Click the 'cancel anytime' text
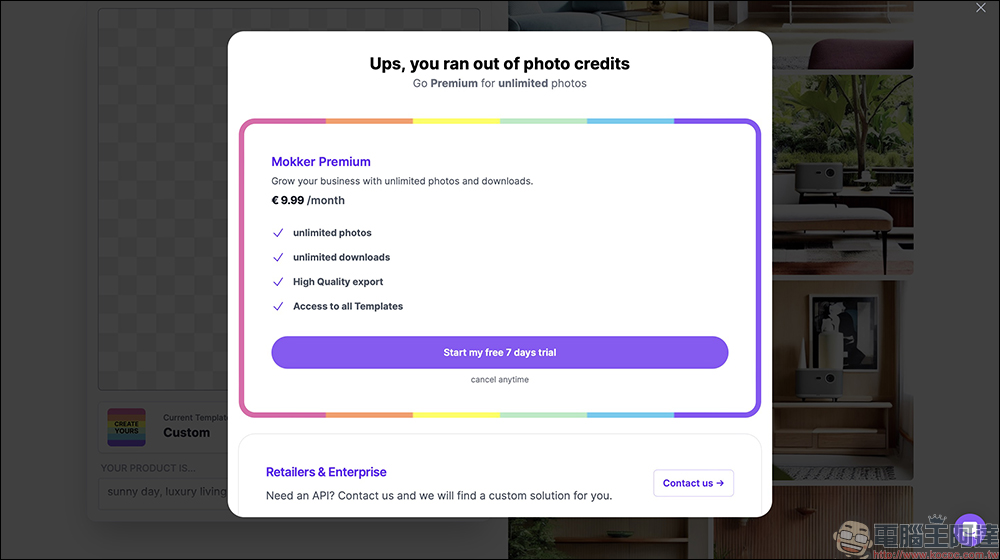This screenshot has height=560, width=1000. coord(499,380)
